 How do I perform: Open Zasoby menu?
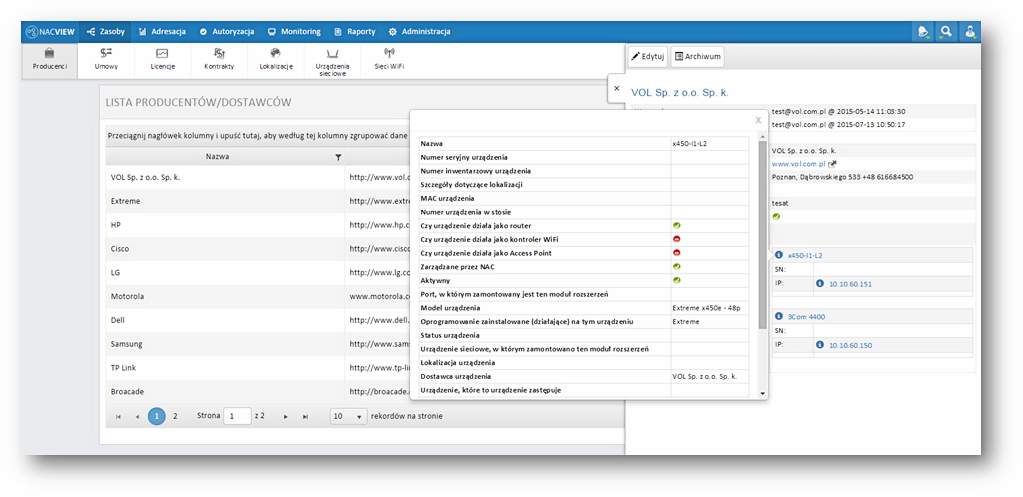tap(105, 31)
